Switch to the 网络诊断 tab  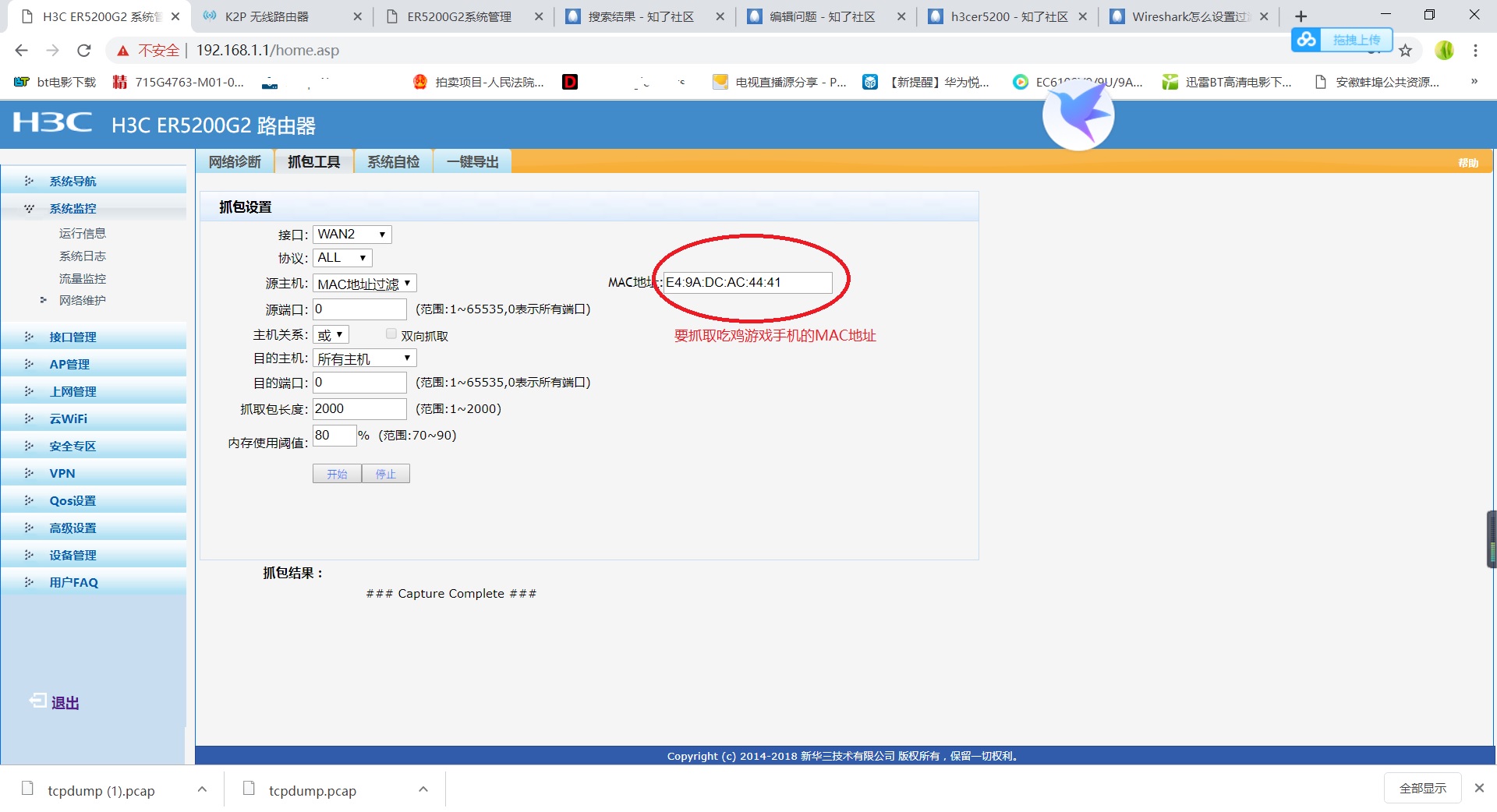click(x=235, y=161)
